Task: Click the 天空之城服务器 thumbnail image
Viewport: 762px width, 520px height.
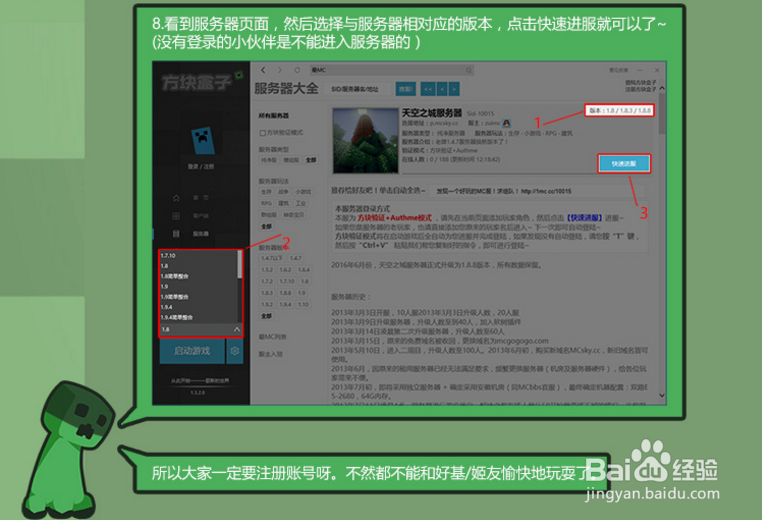Action: click(x=365, y=140)
